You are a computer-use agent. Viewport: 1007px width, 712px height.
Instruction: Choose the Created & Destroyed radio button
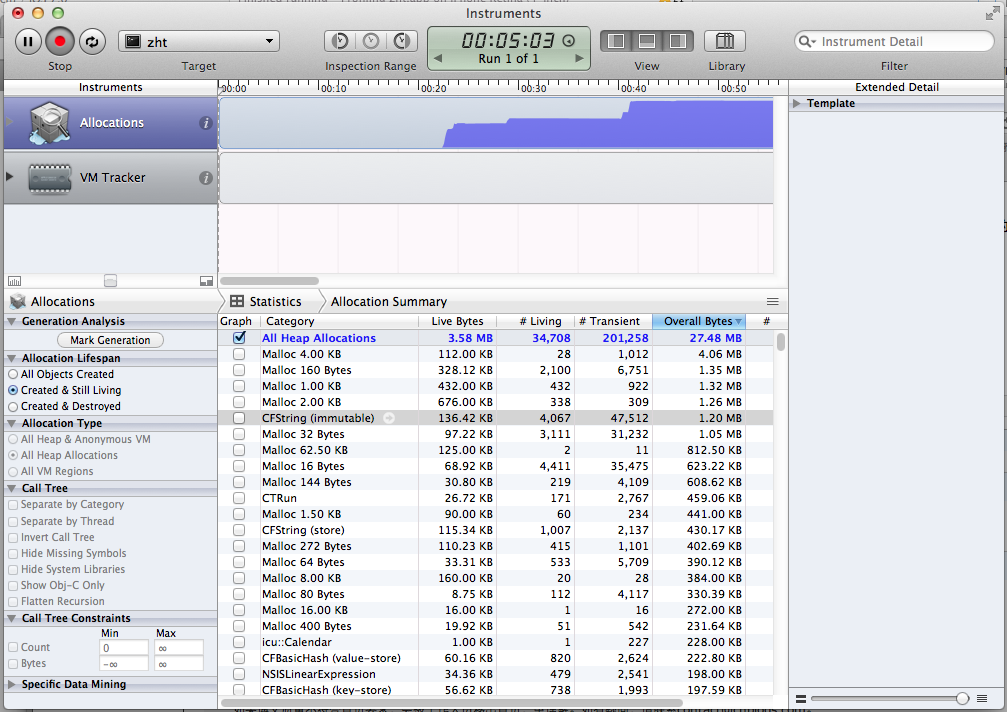click(x=13, y=406)
